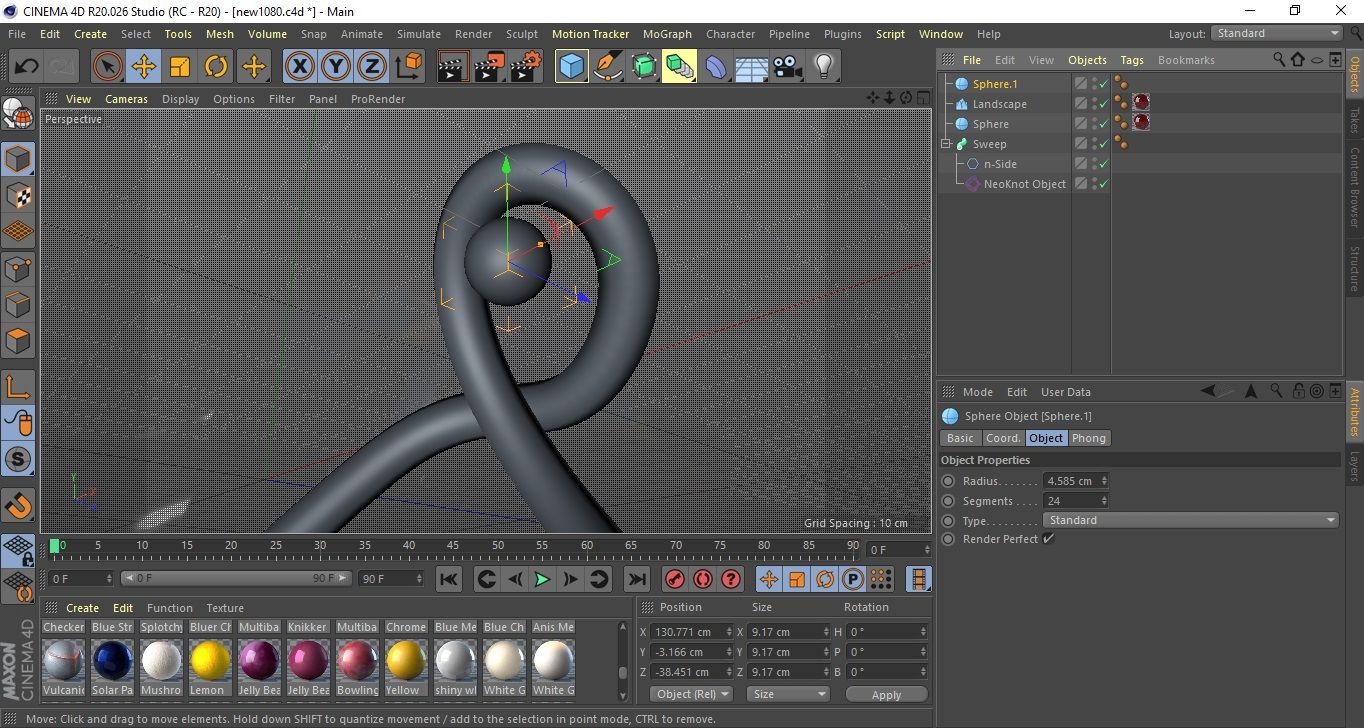Open the Simulate menu
Viewport: 1364px width, 728px height.
(418, 33)
